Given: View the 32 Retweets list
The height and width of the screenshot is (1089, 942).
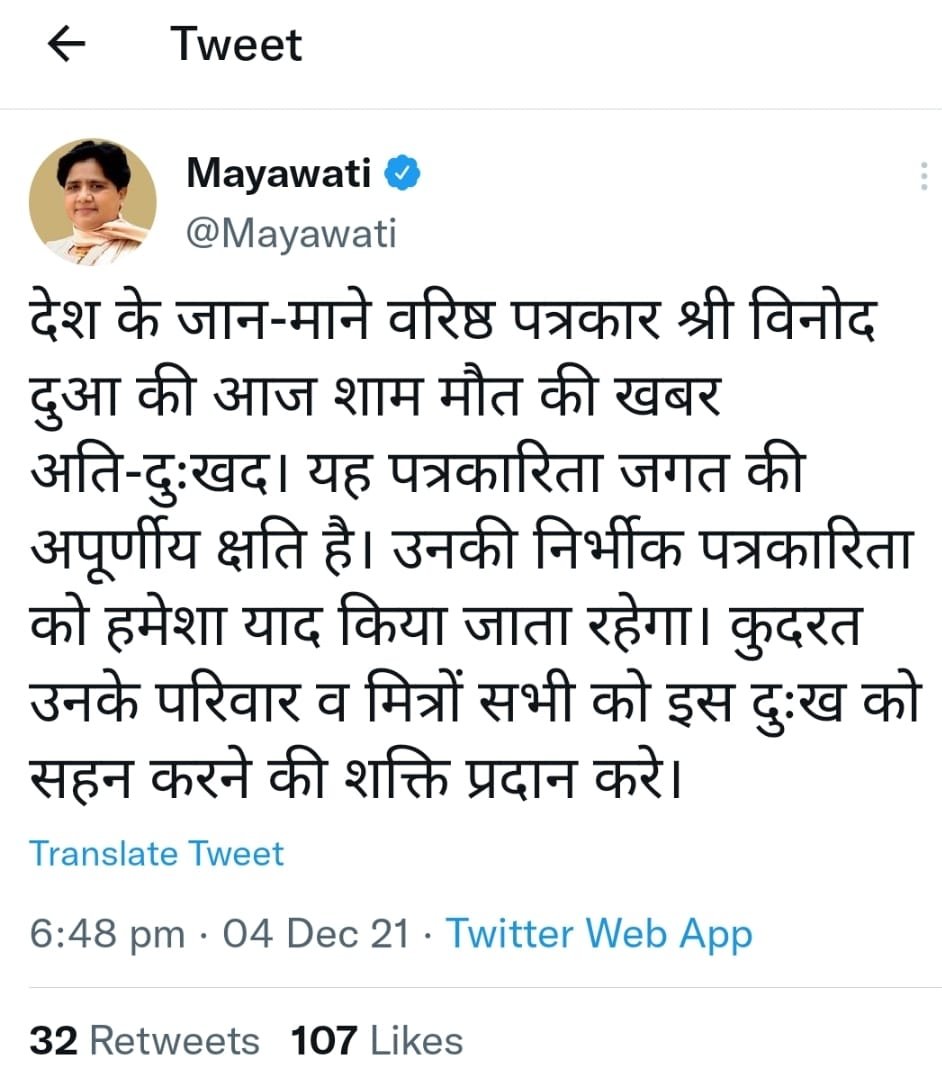Looking at the screenshot, I should coord(144,1040).
